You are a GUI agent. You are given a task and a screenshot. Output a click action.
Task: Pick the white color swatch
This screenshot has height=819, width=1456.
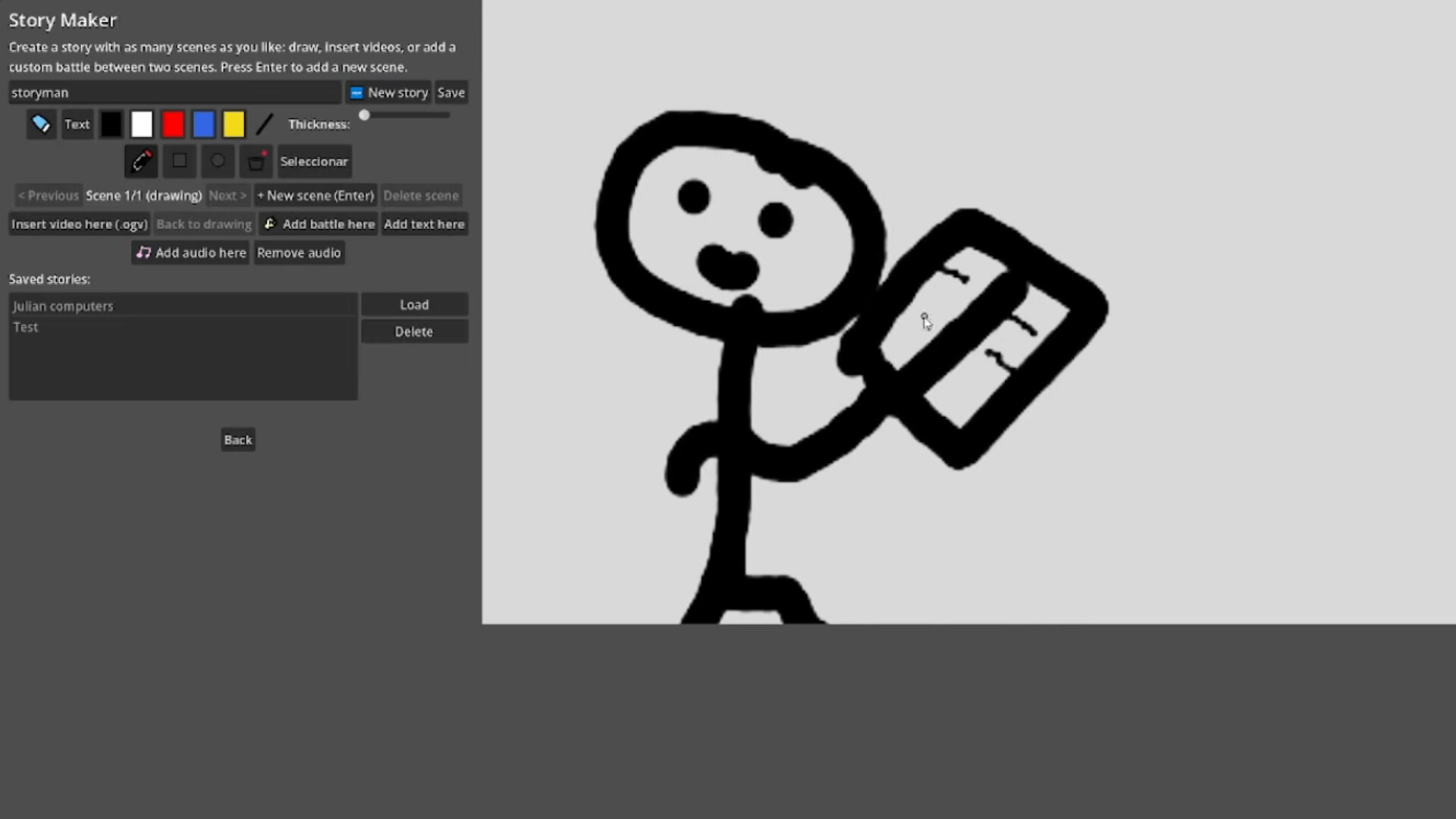point(142,124)
